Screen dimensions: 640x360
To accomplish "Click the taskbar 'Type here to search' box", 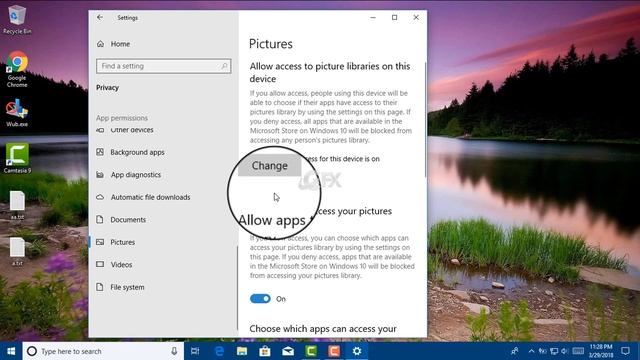I will tap(103, 351).
